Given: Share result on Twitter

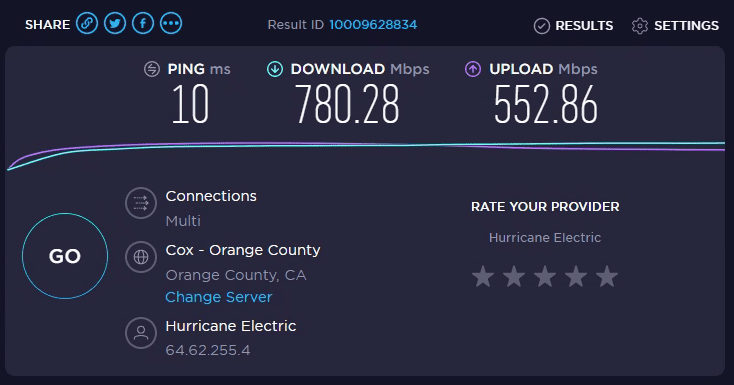Looking at the screenshot, I should coord(115,23).
